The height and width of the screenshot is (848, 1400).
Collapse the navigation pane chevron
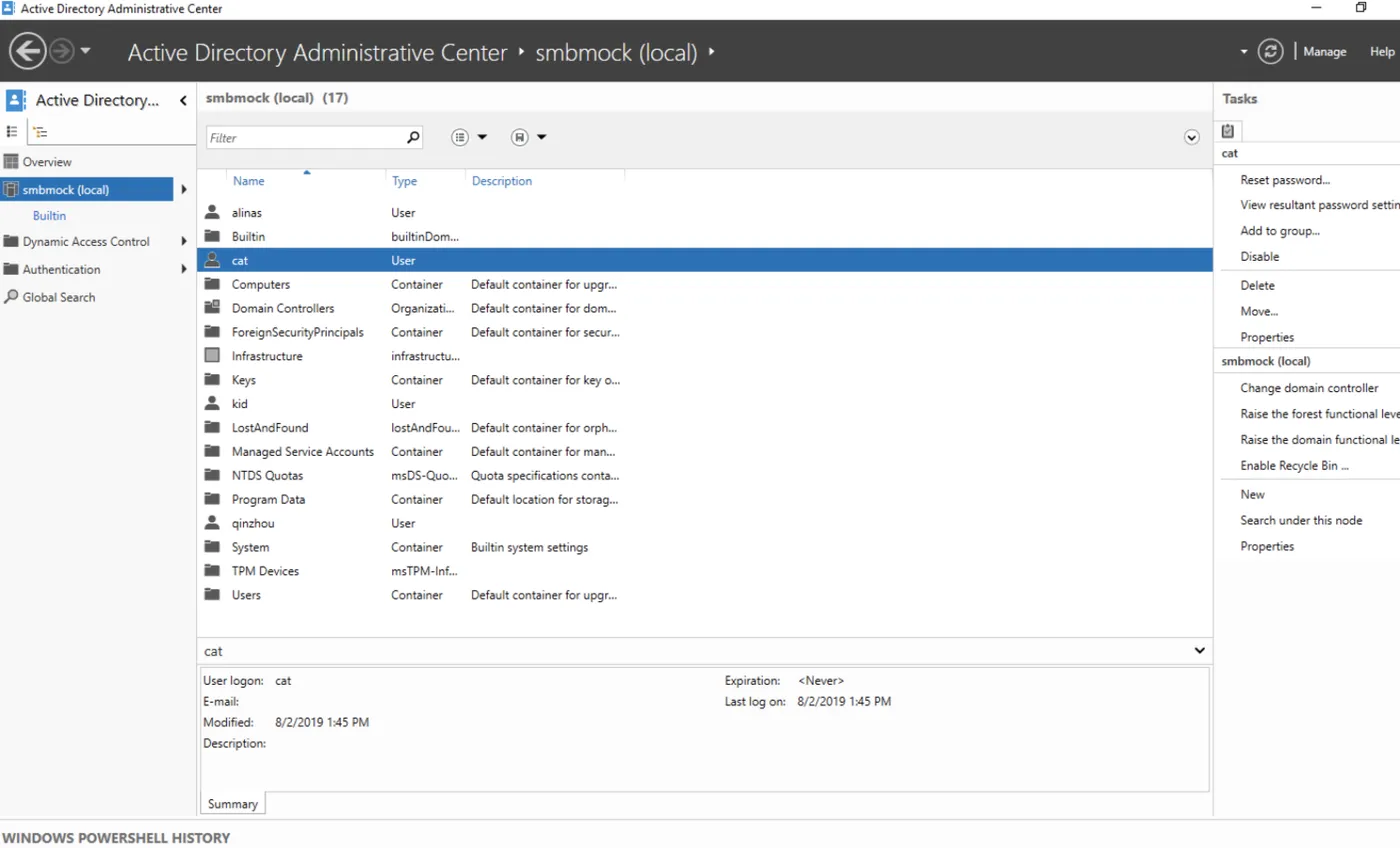click(184, 100)
